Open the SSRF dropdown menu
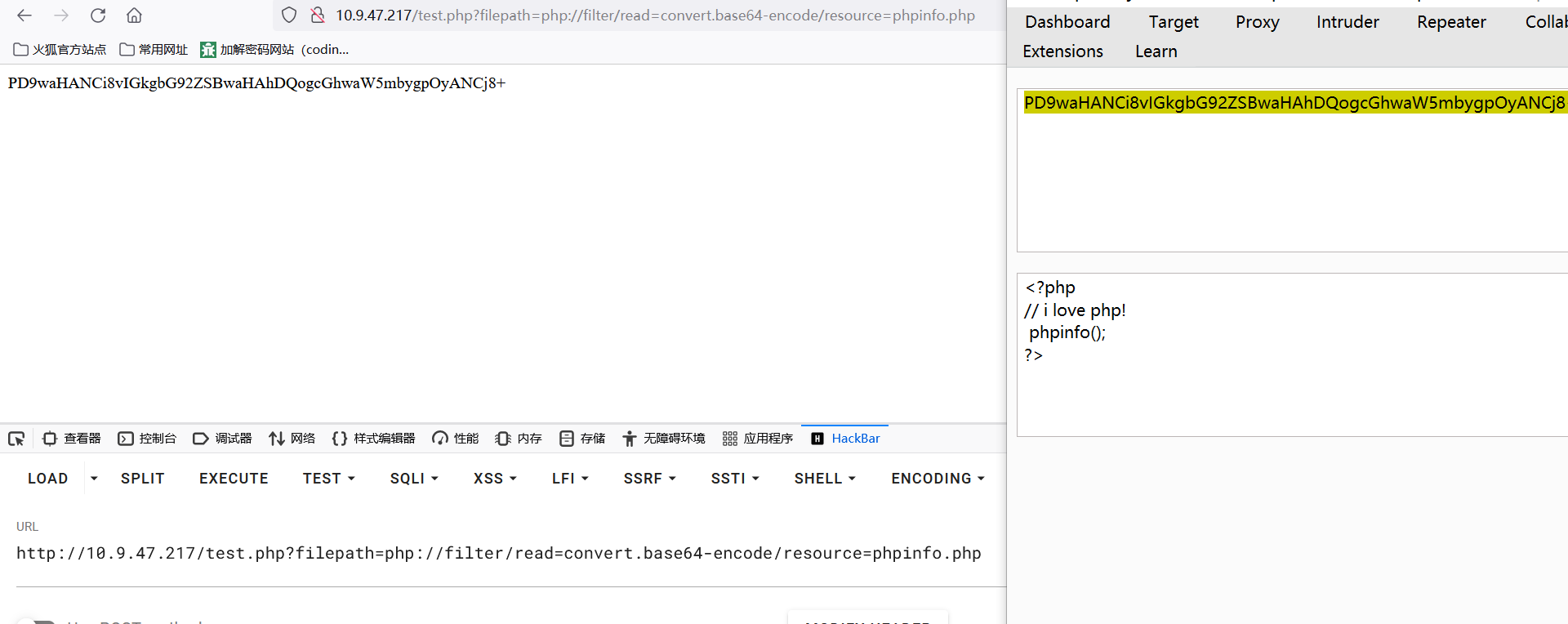Viewport: 1568px width, 624px height. [650, 479]
